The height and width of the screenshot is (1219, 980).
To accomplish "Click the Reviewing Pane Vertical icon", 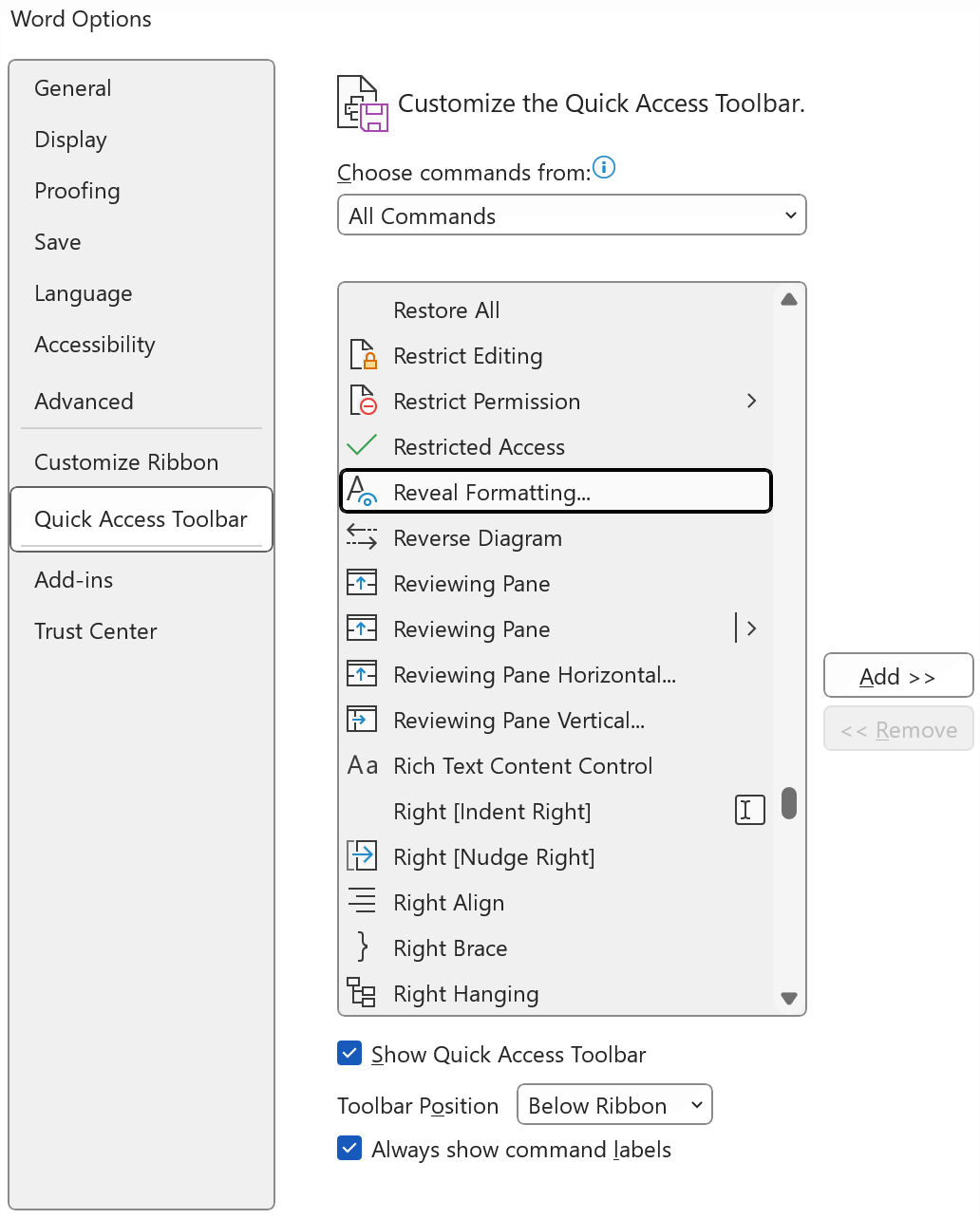I will 362,719.
